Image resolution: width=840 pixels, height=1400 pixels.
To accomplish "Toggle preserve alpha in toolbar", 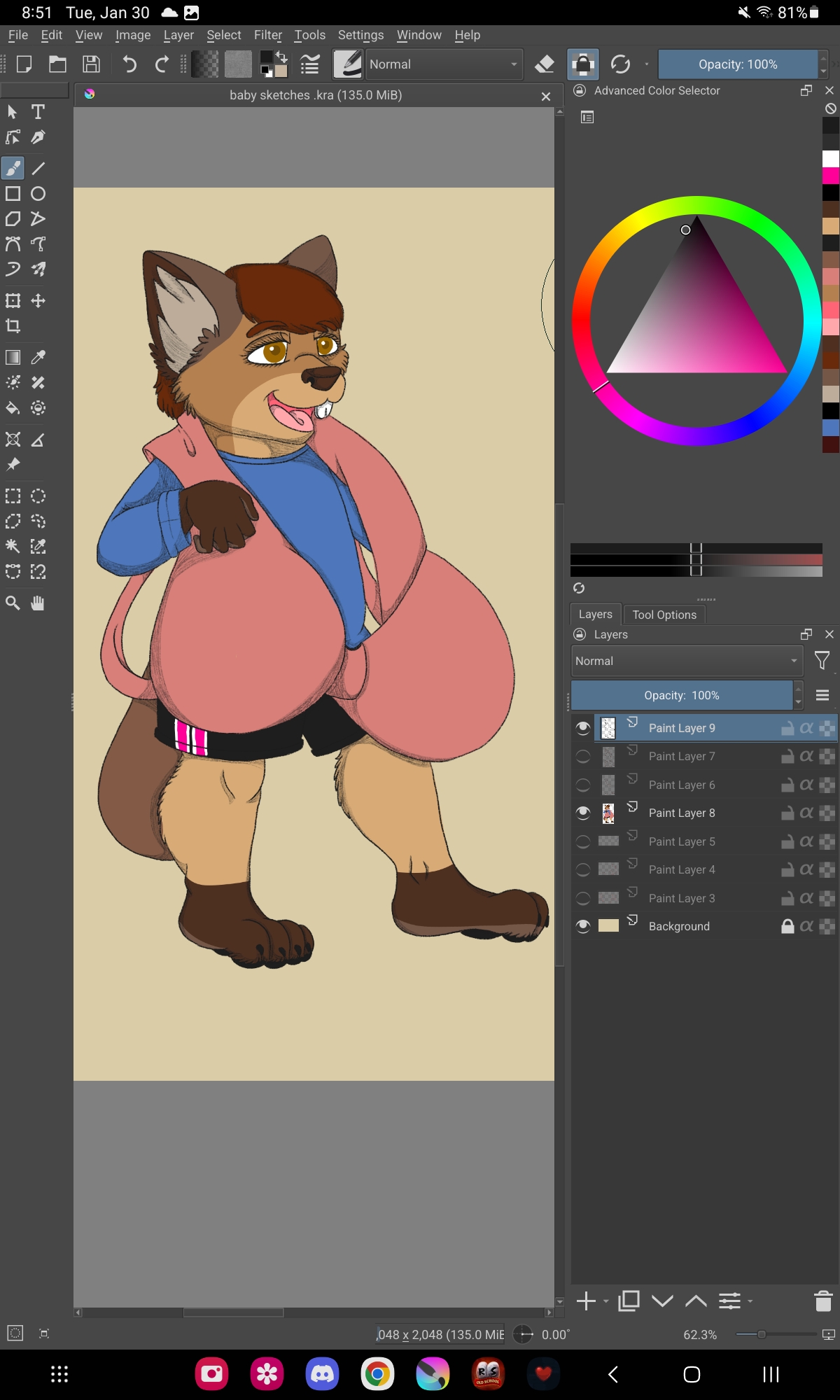I will click(x=583, y=64).
